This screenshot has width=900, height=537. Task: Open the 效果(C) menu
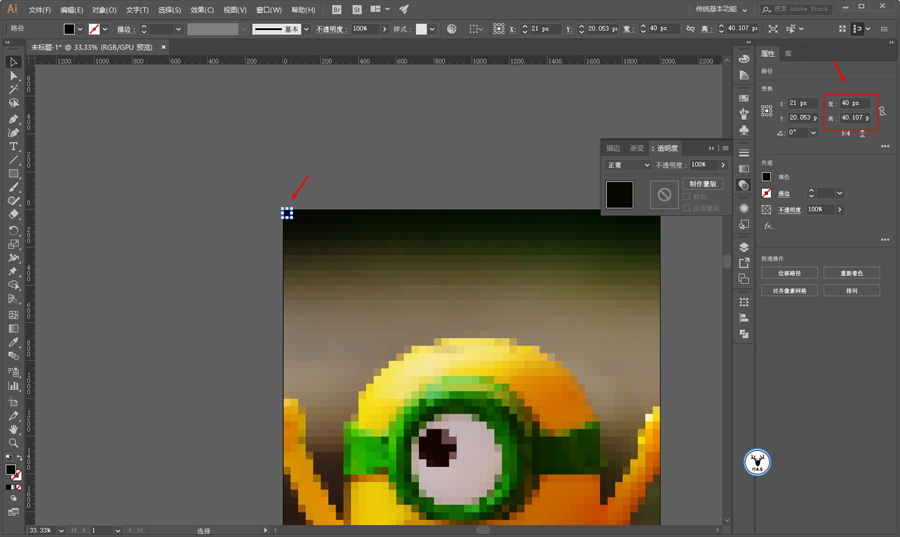(202, 9)
